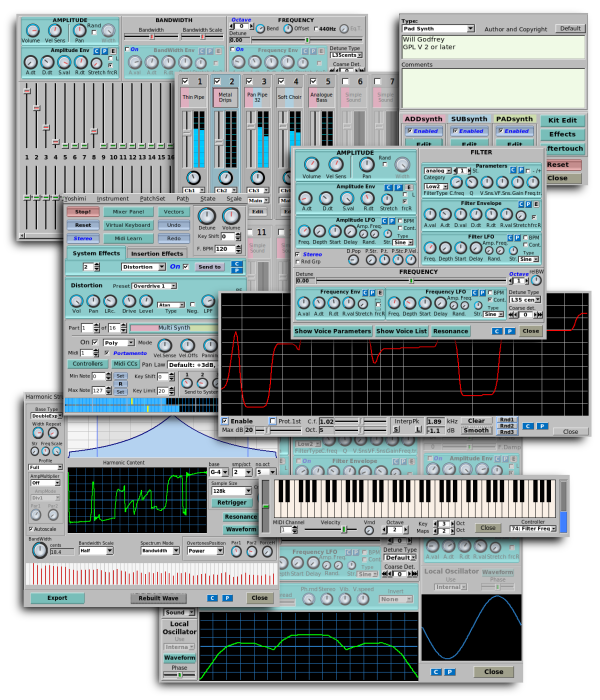Viewport: 600px width, 700px height.
Task: Adjust the part Vel.Offs knob
Action: [188, 345]
